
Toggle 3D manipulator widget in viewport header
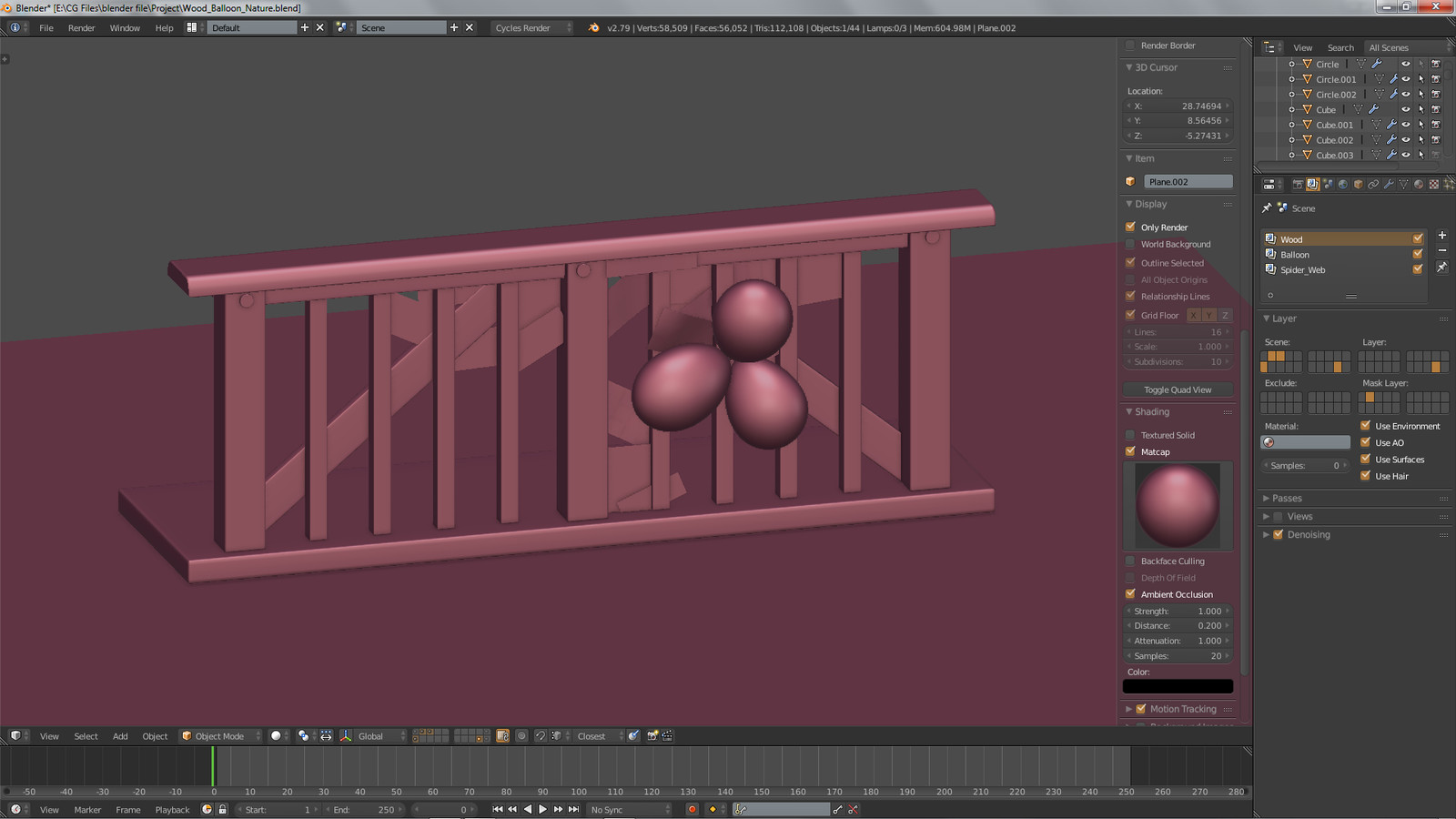[346, 736]
